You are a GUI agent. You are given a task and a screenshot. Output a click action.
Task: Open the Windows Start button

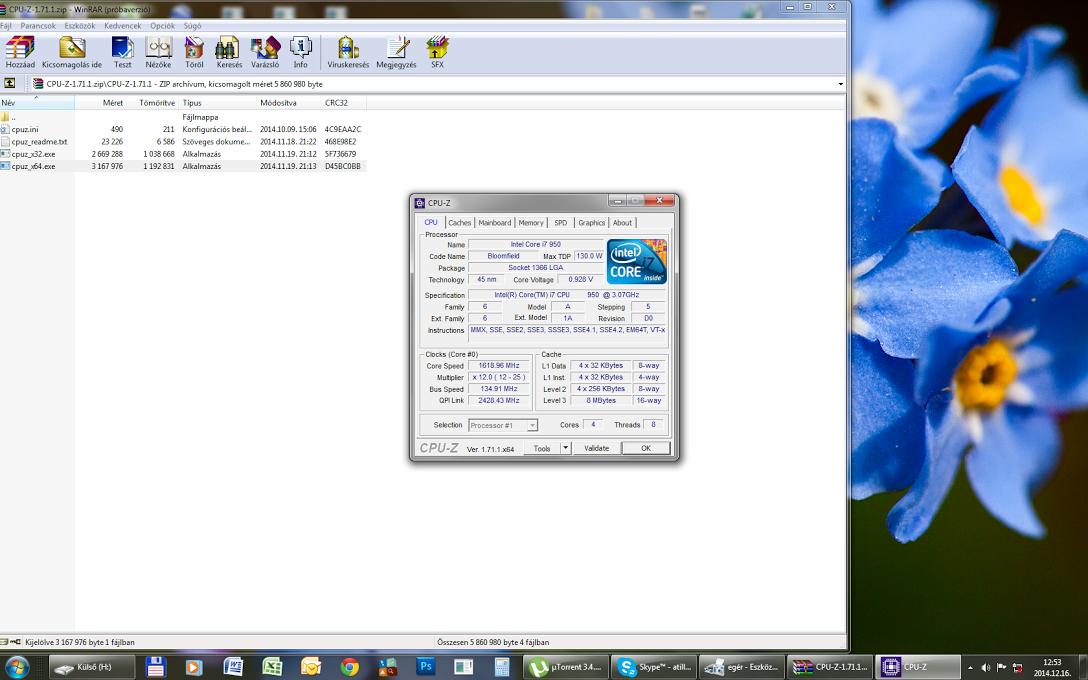coord(15,668)
